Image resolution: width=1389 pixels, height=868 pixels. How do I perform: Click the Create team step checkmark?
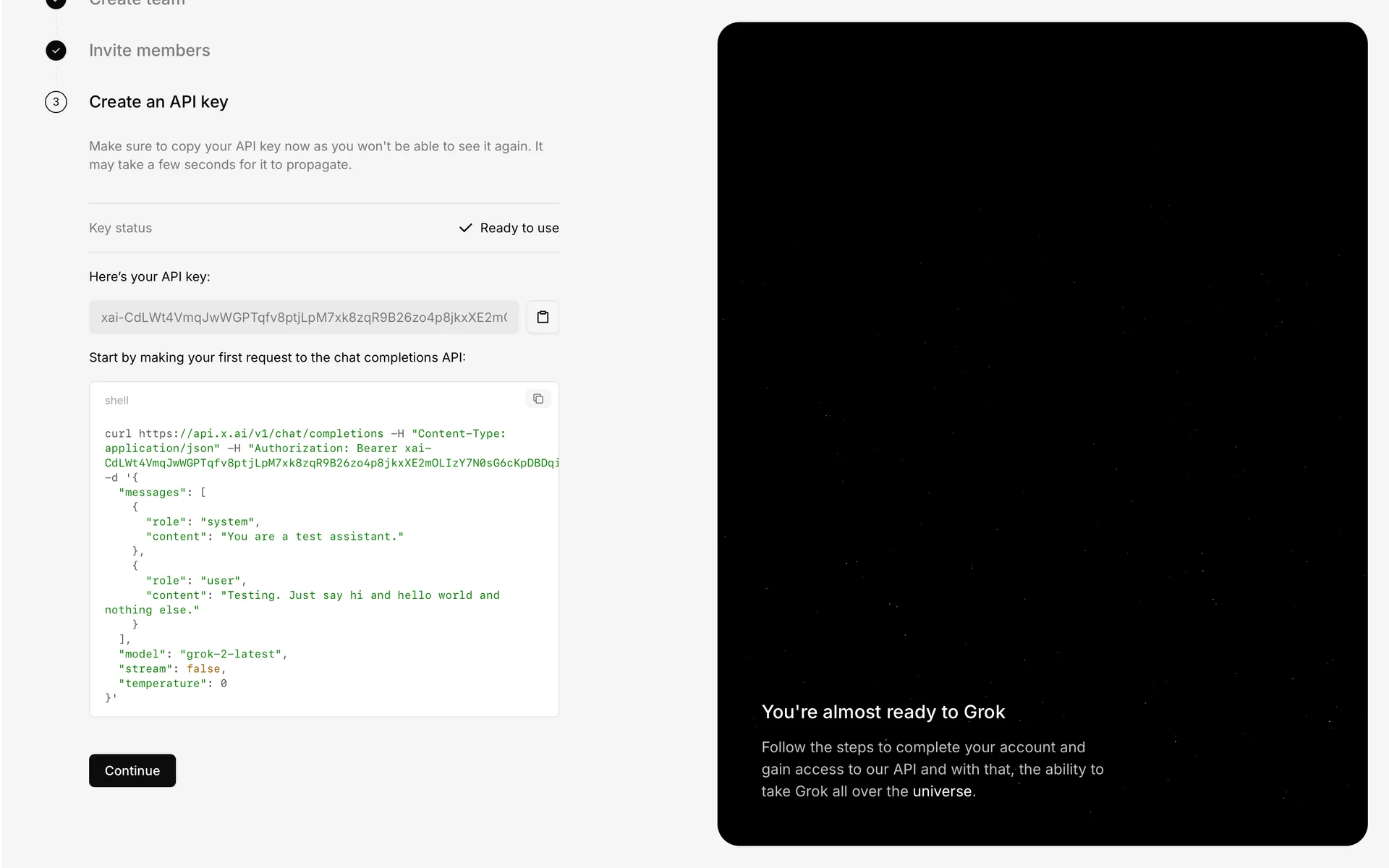pyautogui.click(x=56, y=2)
